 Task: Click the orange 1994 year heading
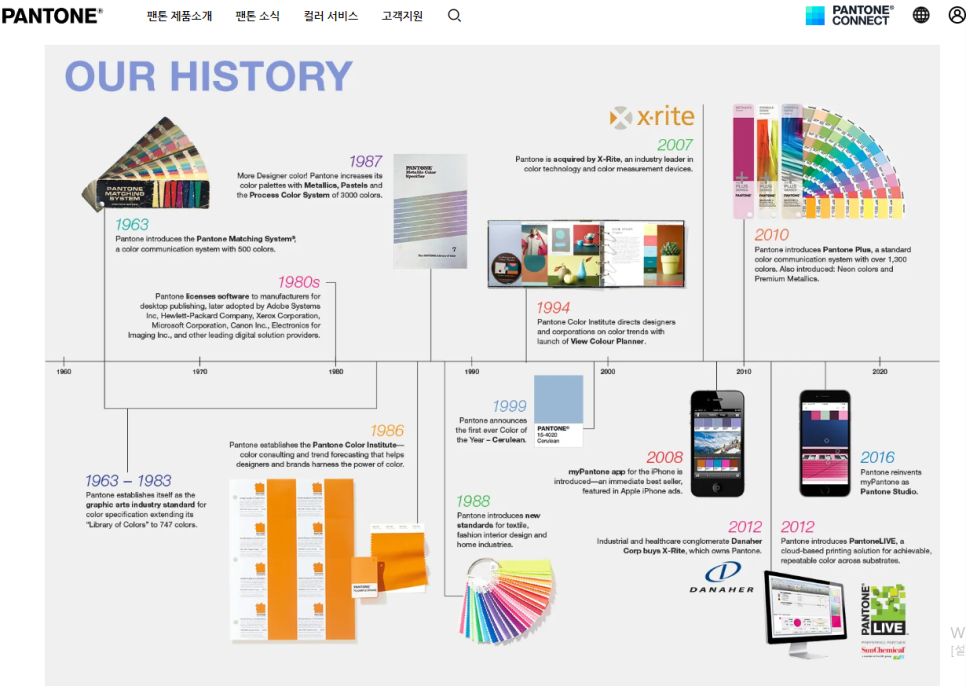[x=553, y=307]
